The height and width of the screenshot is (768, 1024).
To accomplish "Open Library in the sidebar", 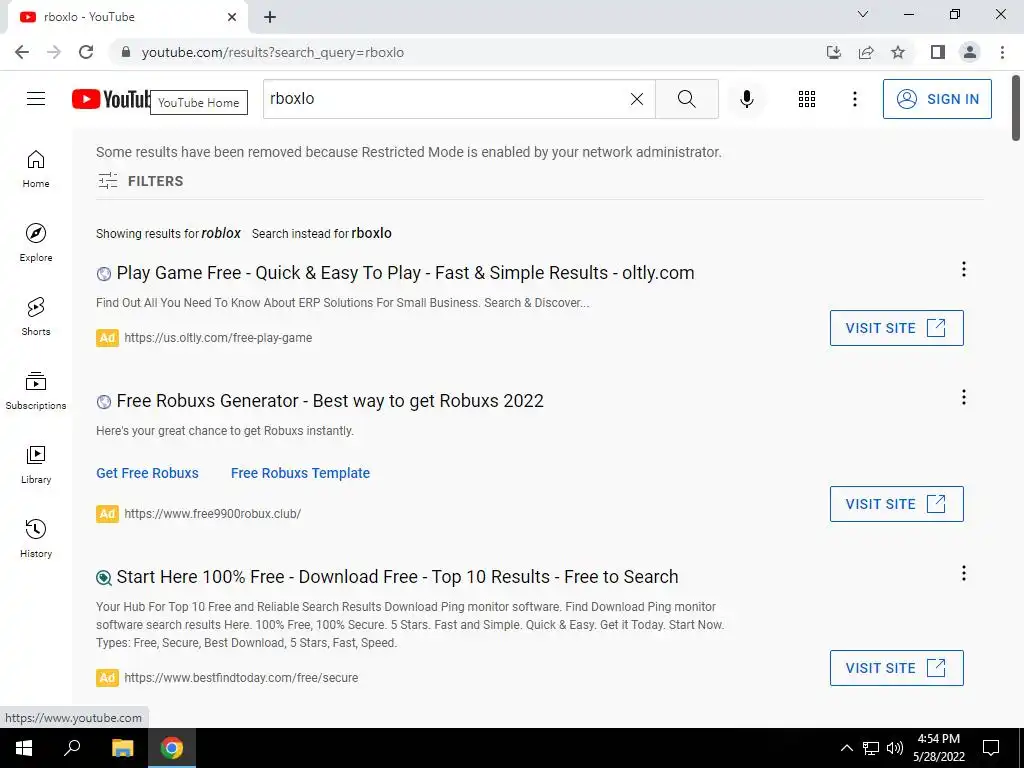I will pyautogui.click(x=36, y=464).
